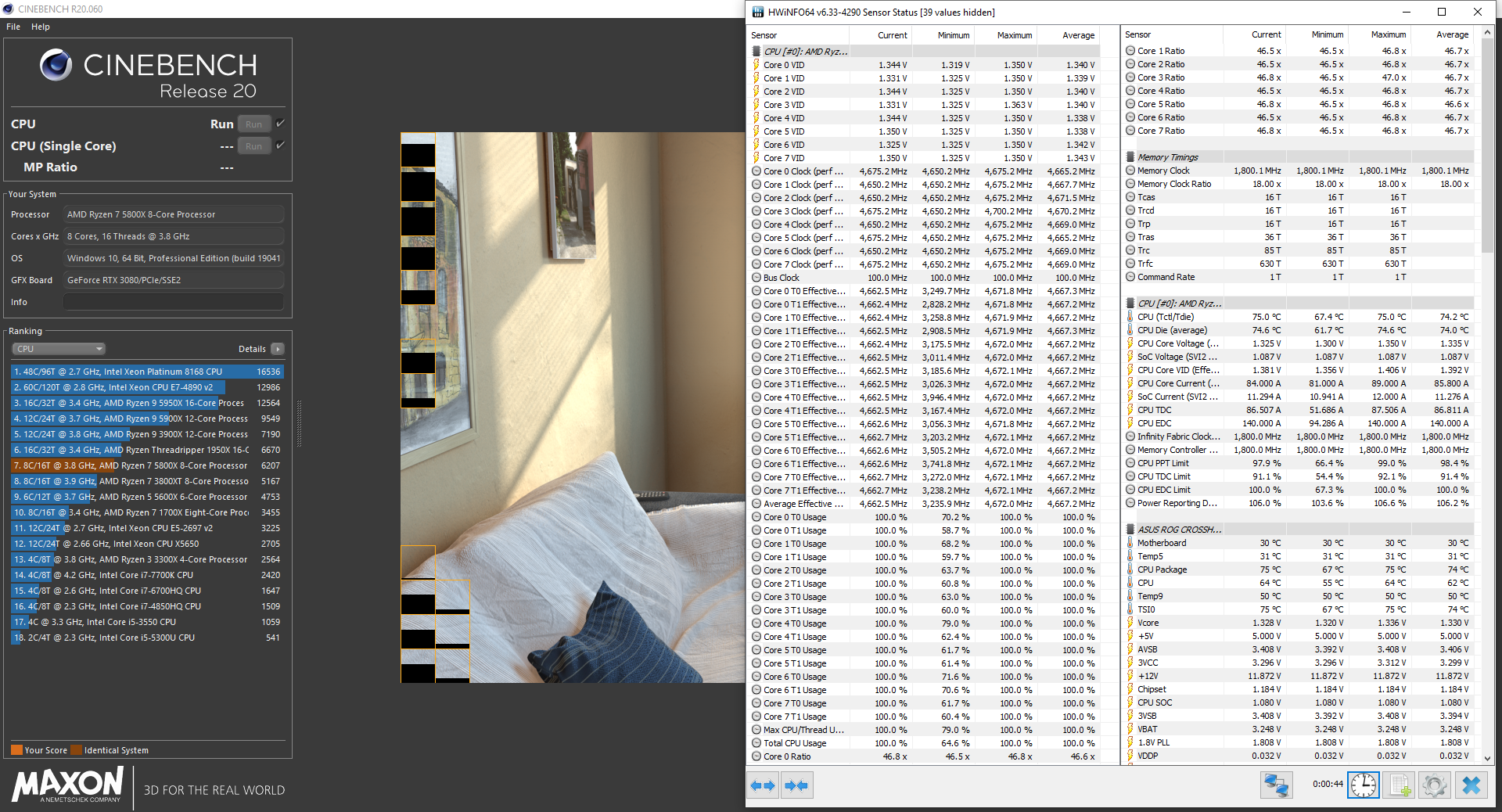This screenshot has width=1502, height=812.
Task: Select the Power Reporting Deviation row
Action: click(1299, 503)
